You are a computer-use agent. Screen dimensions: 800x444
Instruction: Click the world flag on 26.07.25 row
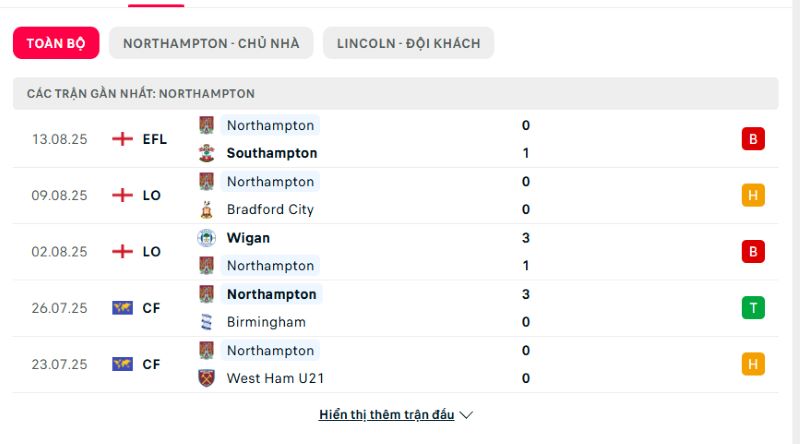point(122,308)
